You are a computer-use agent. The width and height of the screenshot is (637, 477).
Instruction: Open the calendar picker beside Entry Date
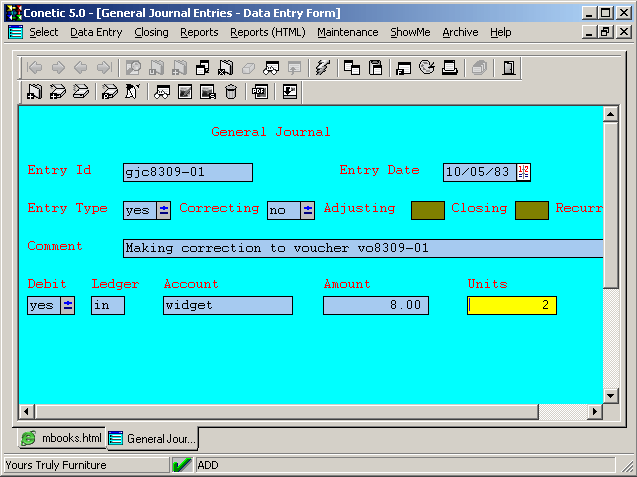pos(523,172)
